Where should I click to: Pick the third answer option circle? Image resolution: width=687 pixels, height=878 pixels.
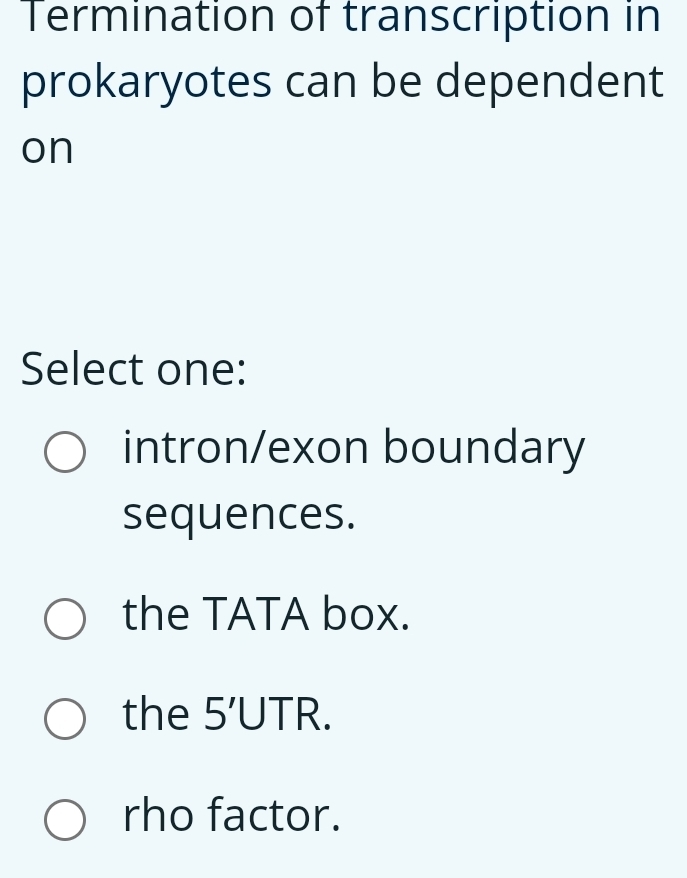point(64,718)
